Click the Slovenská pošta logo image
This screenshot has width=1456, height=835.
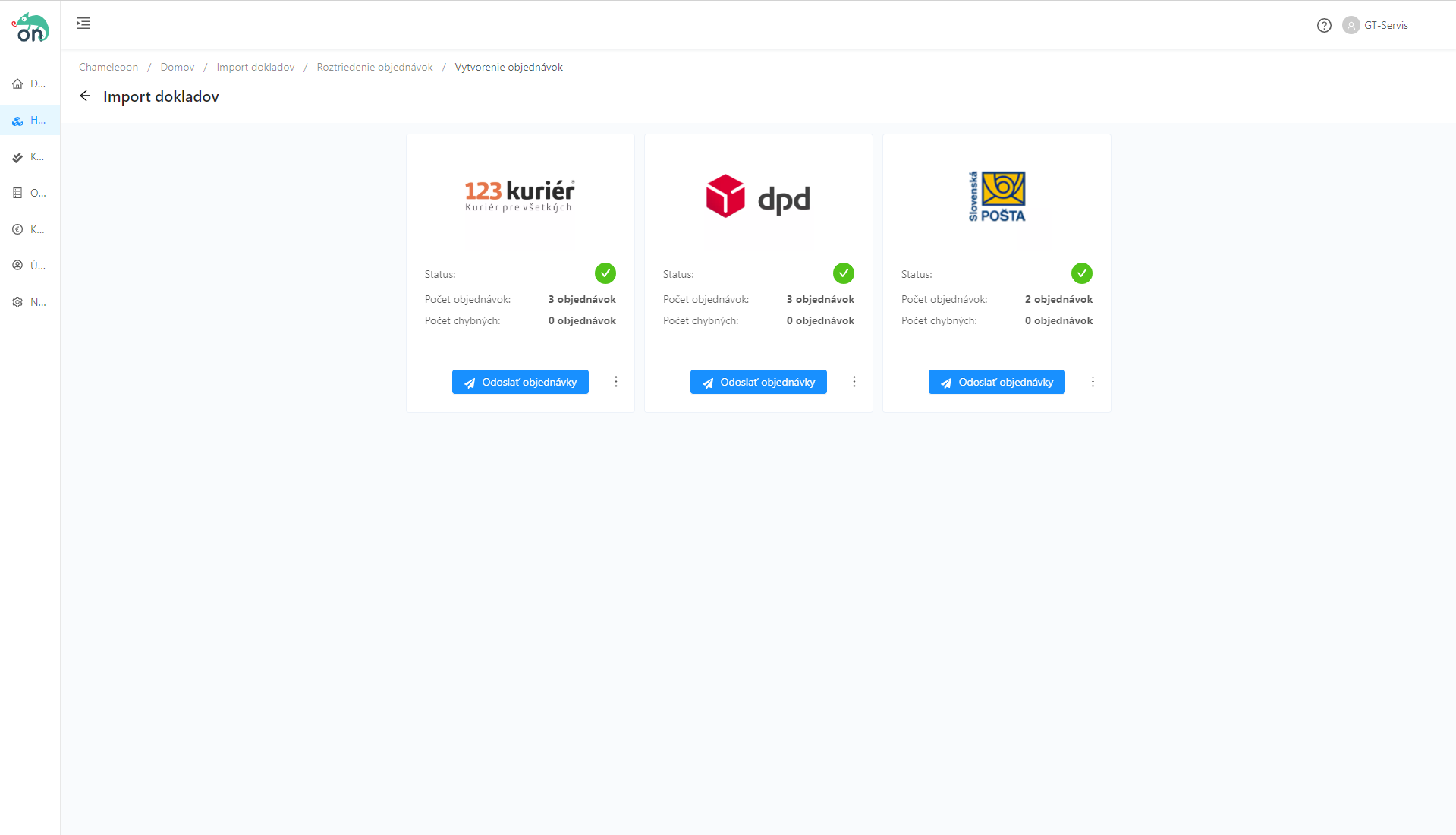[x=997, y=197]
